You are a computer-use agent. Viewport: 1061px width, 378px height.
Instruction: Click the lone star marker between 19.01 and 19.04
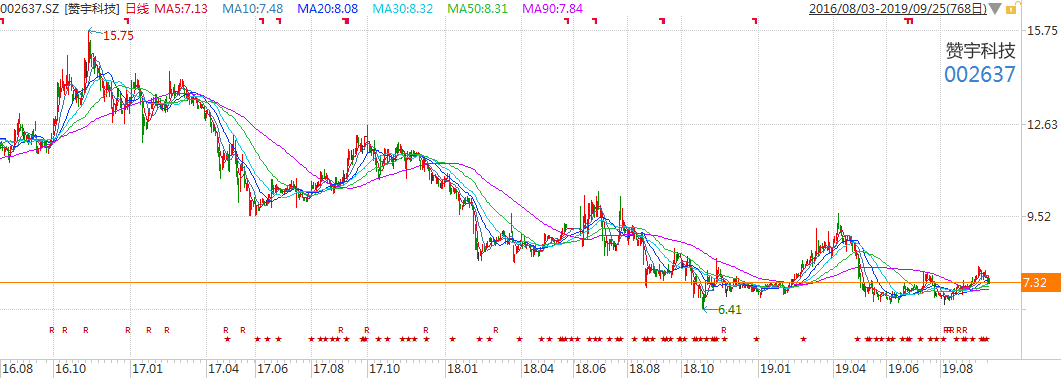tap(803, 339)
